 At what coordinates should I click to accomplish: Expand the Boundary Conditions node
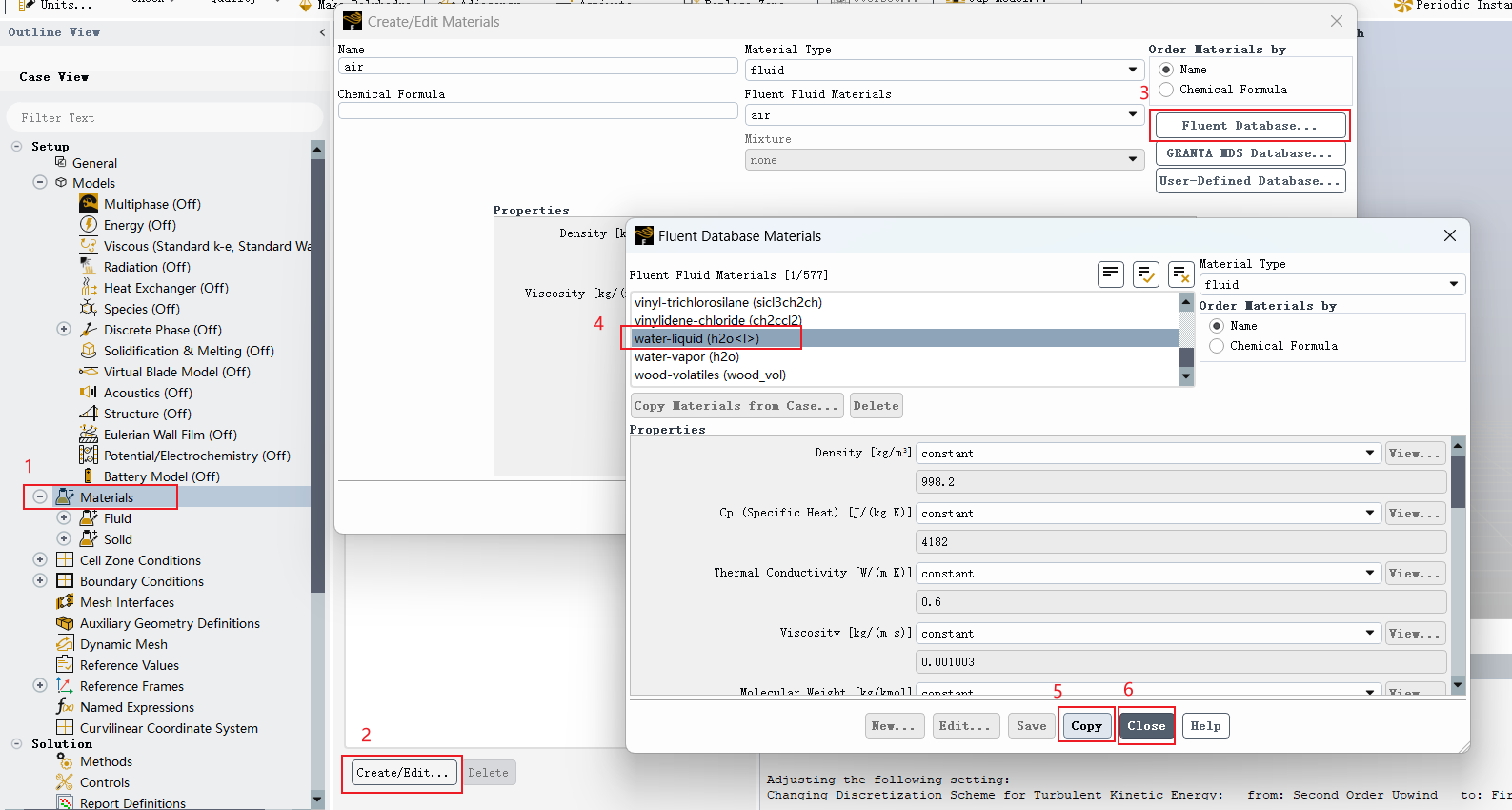click(x=40, y=580)
